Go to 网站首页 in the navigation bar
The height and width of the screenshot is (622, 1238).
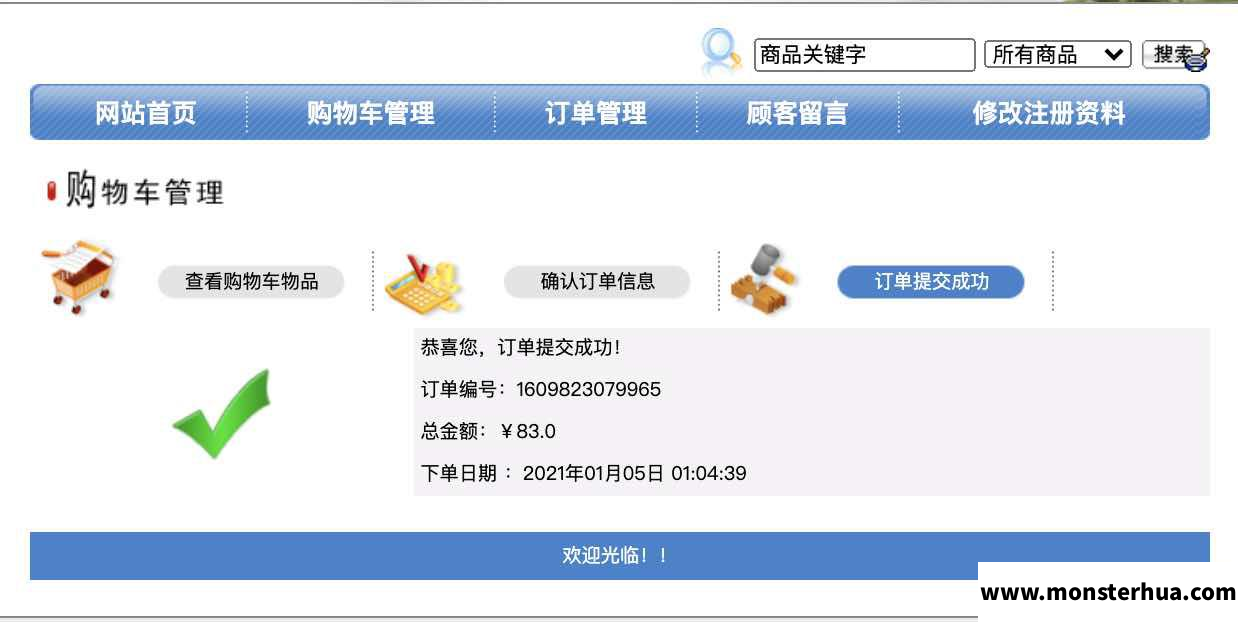[x=145, y=113]
